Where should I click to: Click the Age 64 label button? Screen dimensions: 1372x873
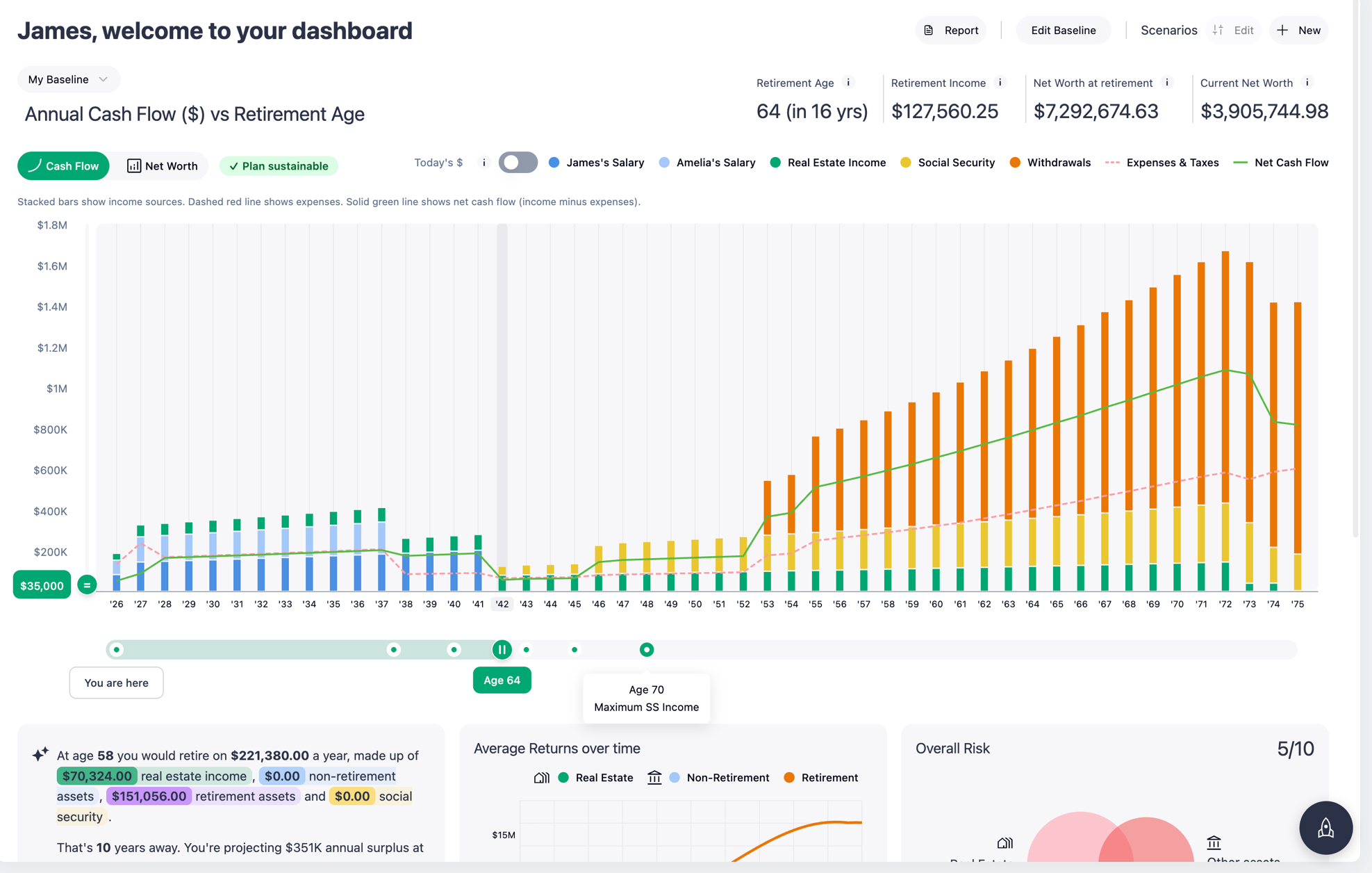(x=502, y=680)
